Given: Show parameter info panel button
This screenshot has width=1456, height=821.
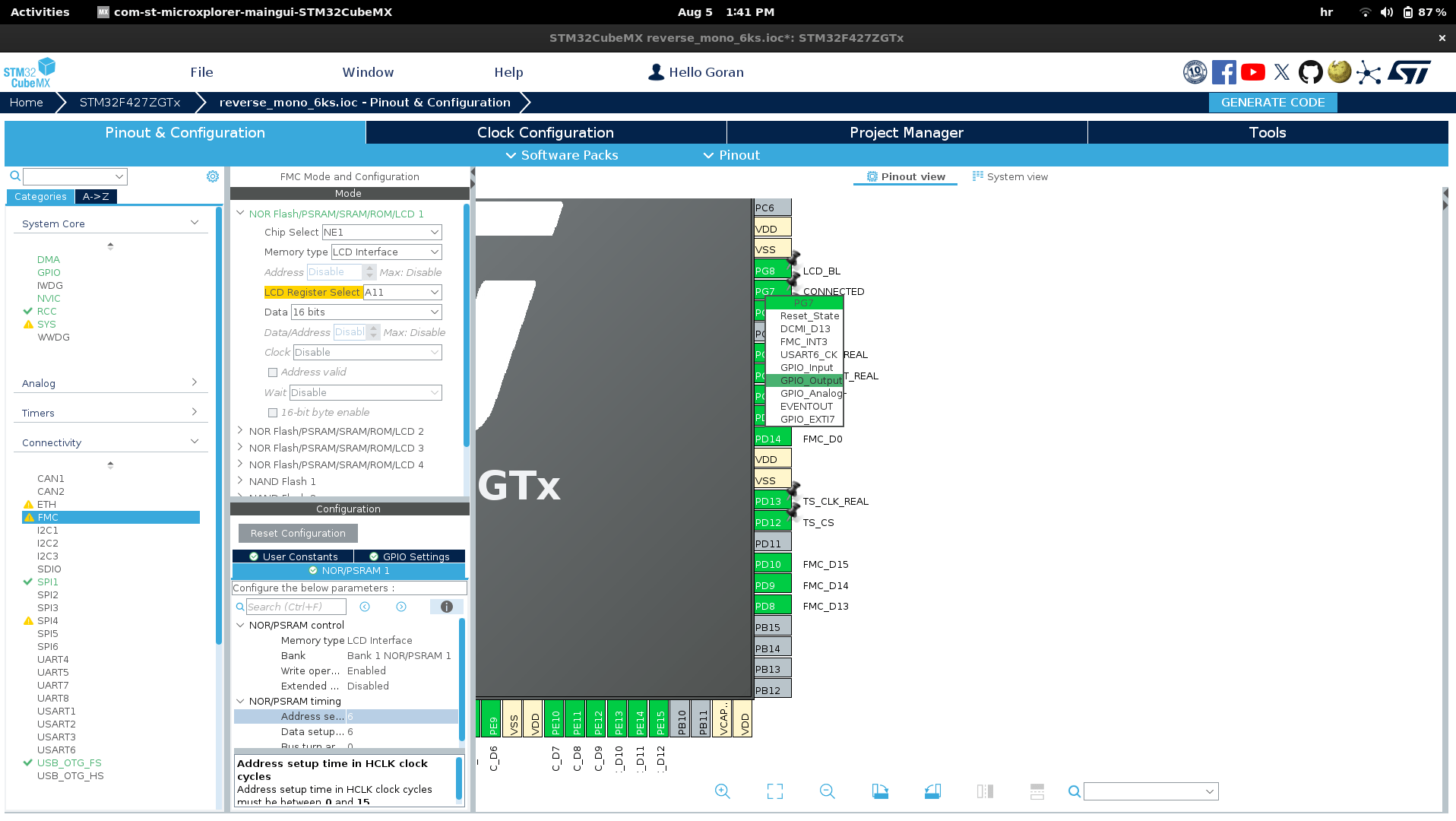Looking at the screenshot, I should click(447, 607).
